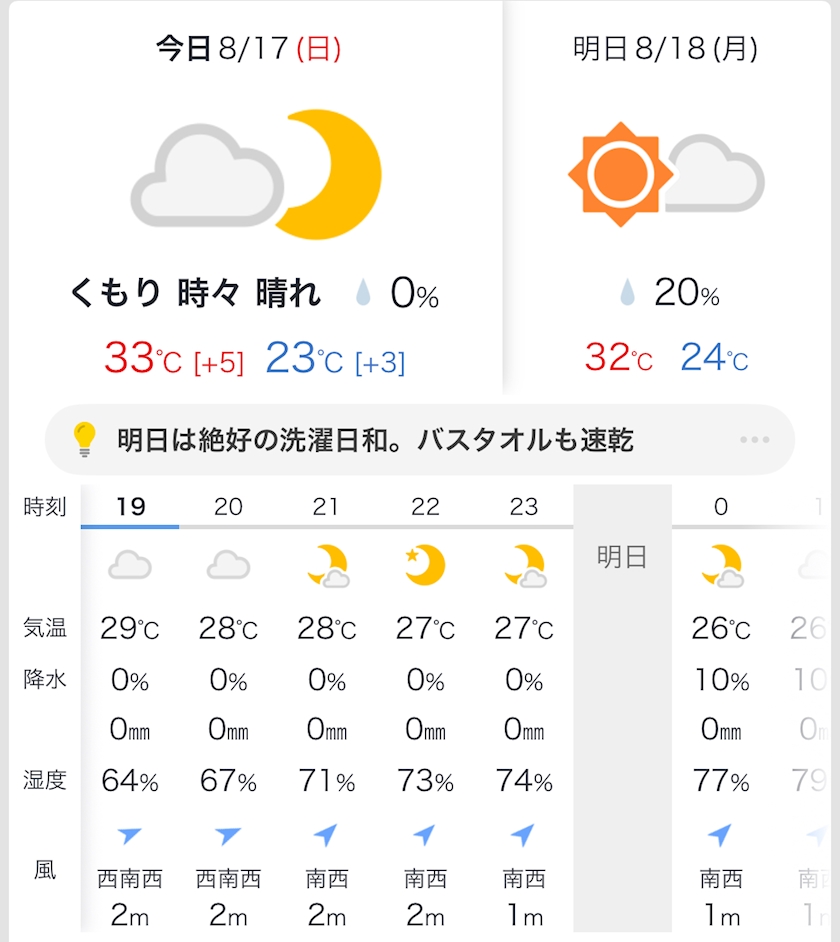840x942 pixels.
Task: Select the 20 o'clock hour column
Action: (228, 507)
